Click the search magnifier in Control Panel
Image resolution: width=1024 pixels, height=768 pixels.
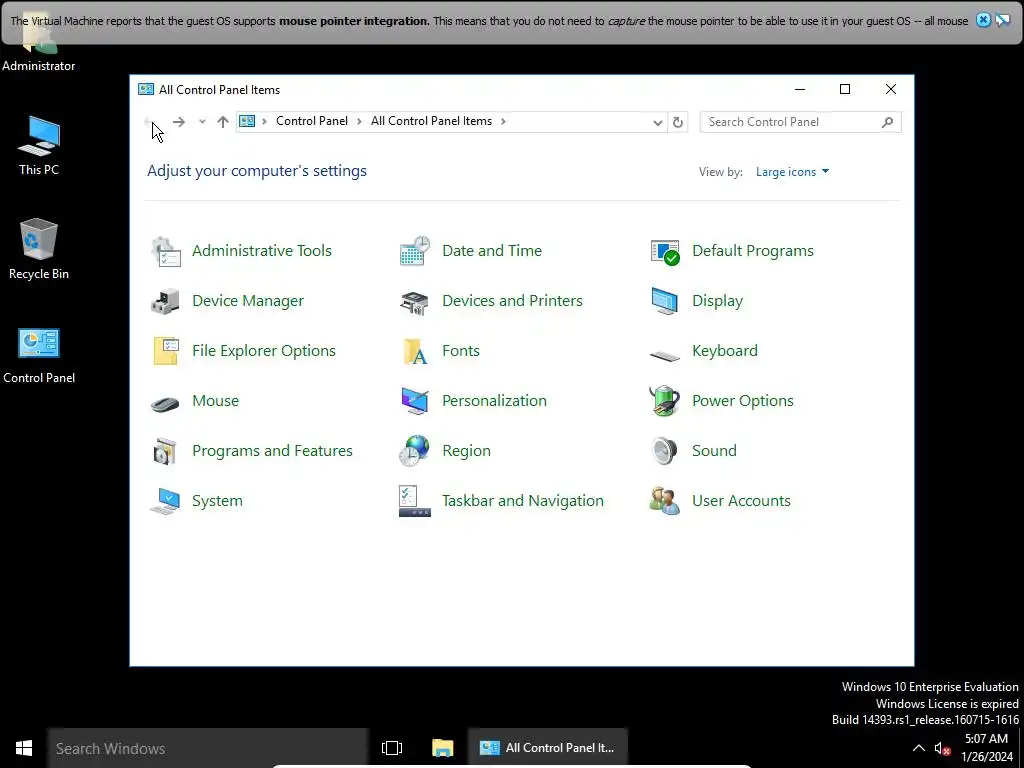[x=887, y=122]
